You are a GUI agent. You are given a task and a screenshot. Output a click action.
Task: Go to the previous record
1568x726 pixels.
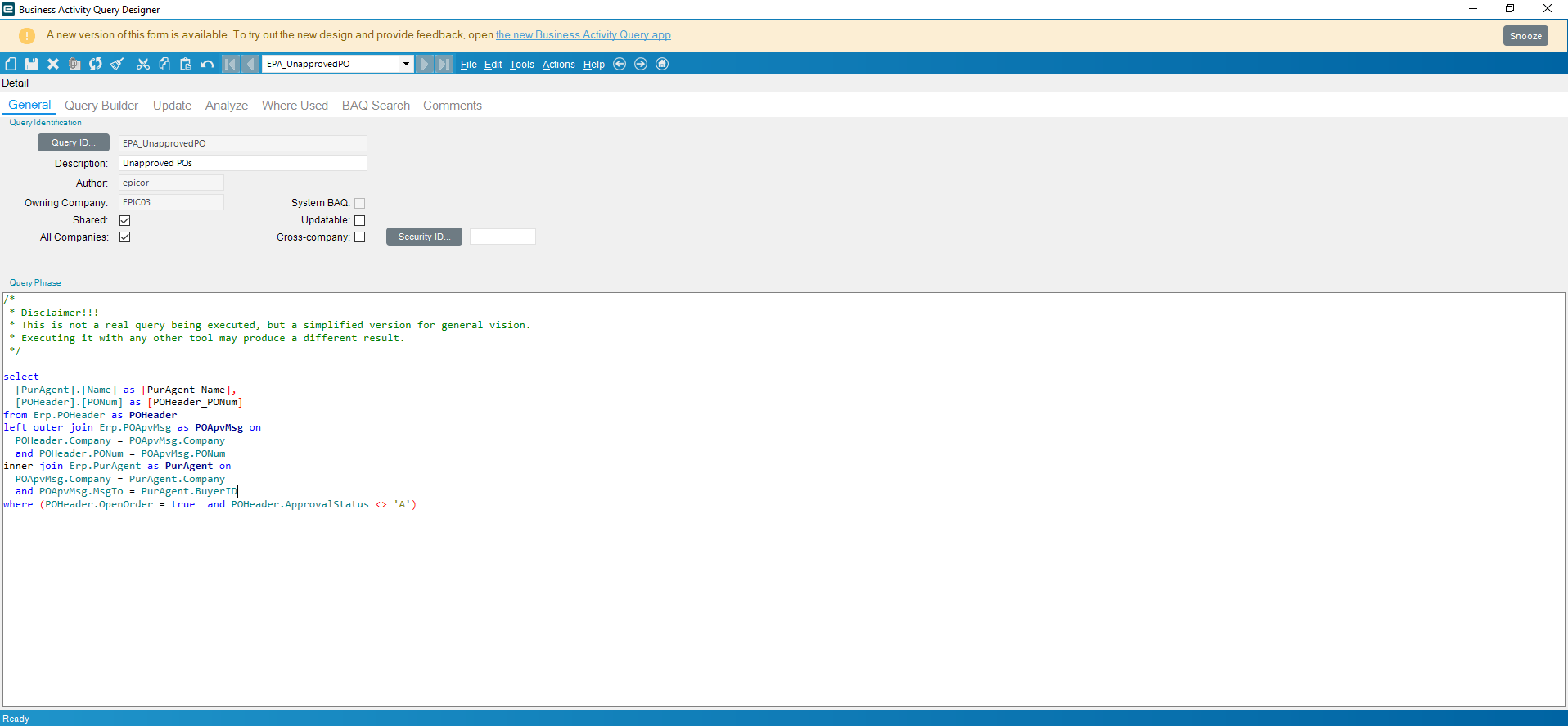tap(250, 64)
